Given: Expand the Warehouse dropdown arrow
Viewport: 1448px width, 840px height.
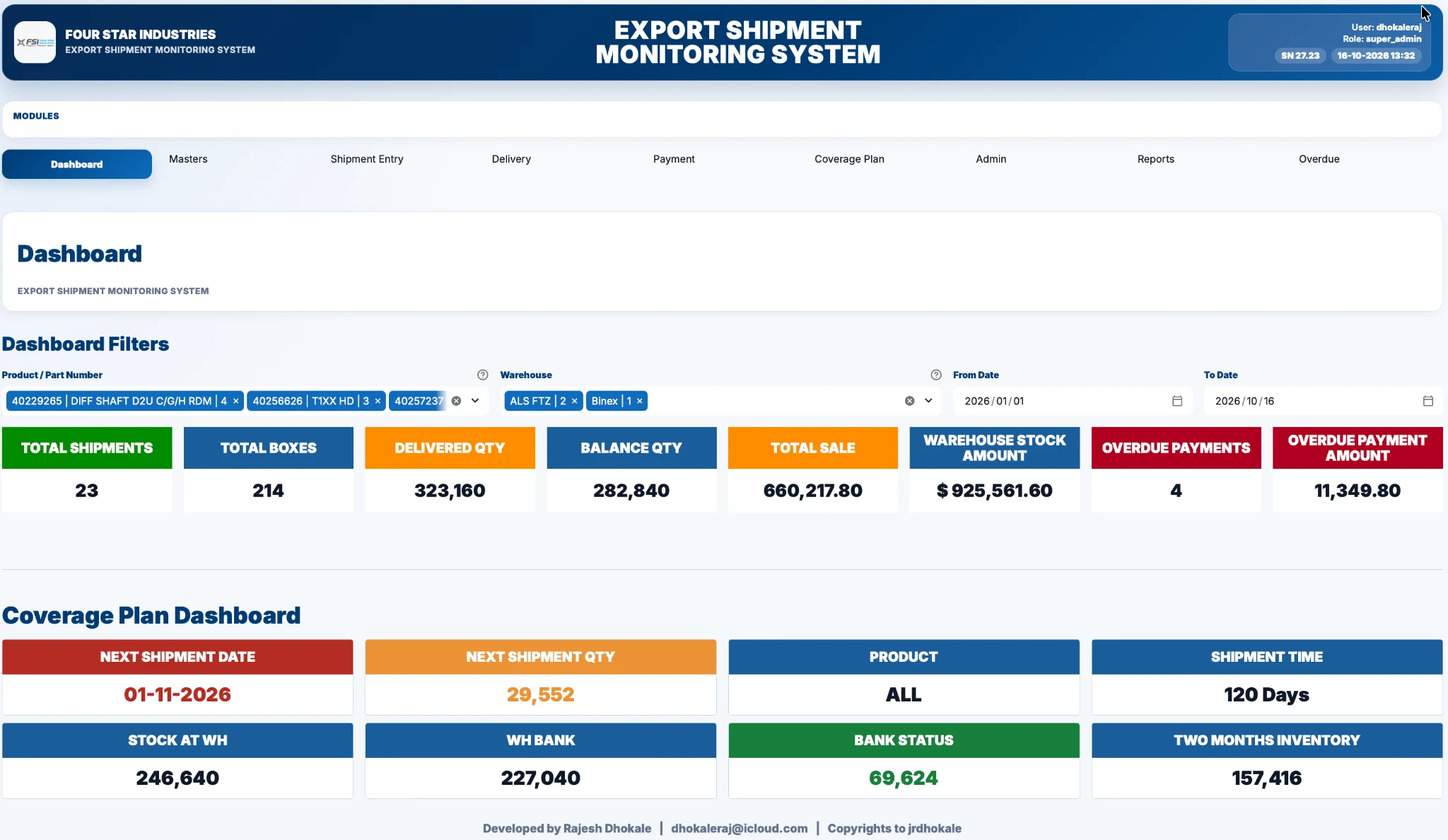Looking at the screenshot, I should (x=928, y=401).
